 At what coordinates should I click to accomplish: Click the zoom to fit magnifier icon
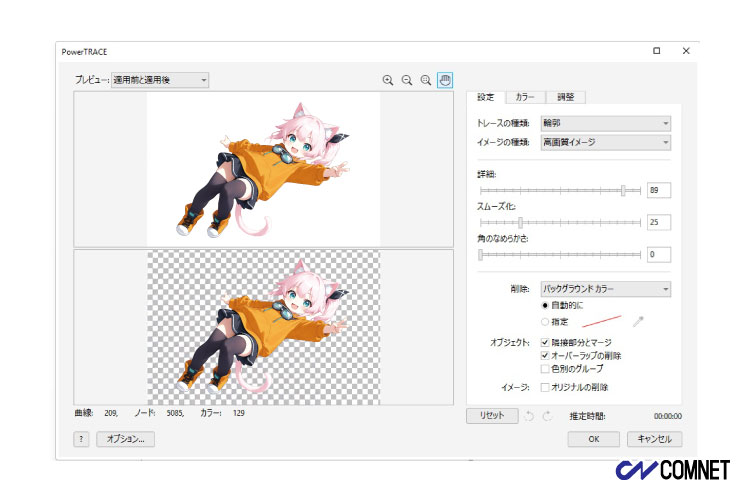coord(426,80)
